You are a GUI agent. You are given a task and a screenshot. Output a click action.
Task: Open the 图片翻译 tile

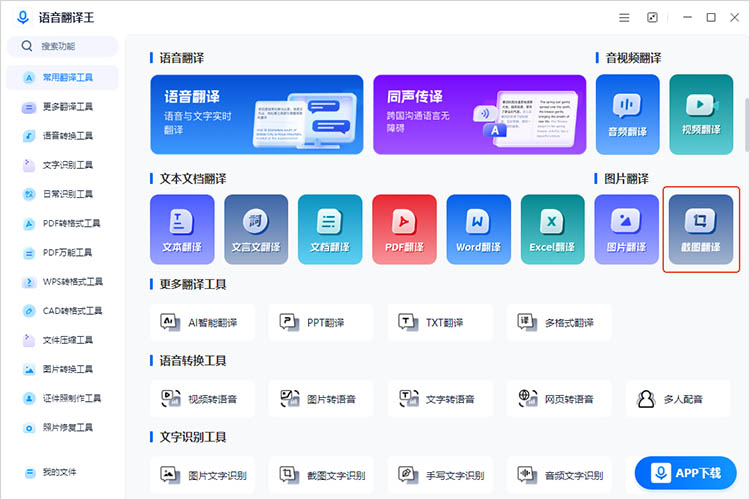click(x=626, y=229)
